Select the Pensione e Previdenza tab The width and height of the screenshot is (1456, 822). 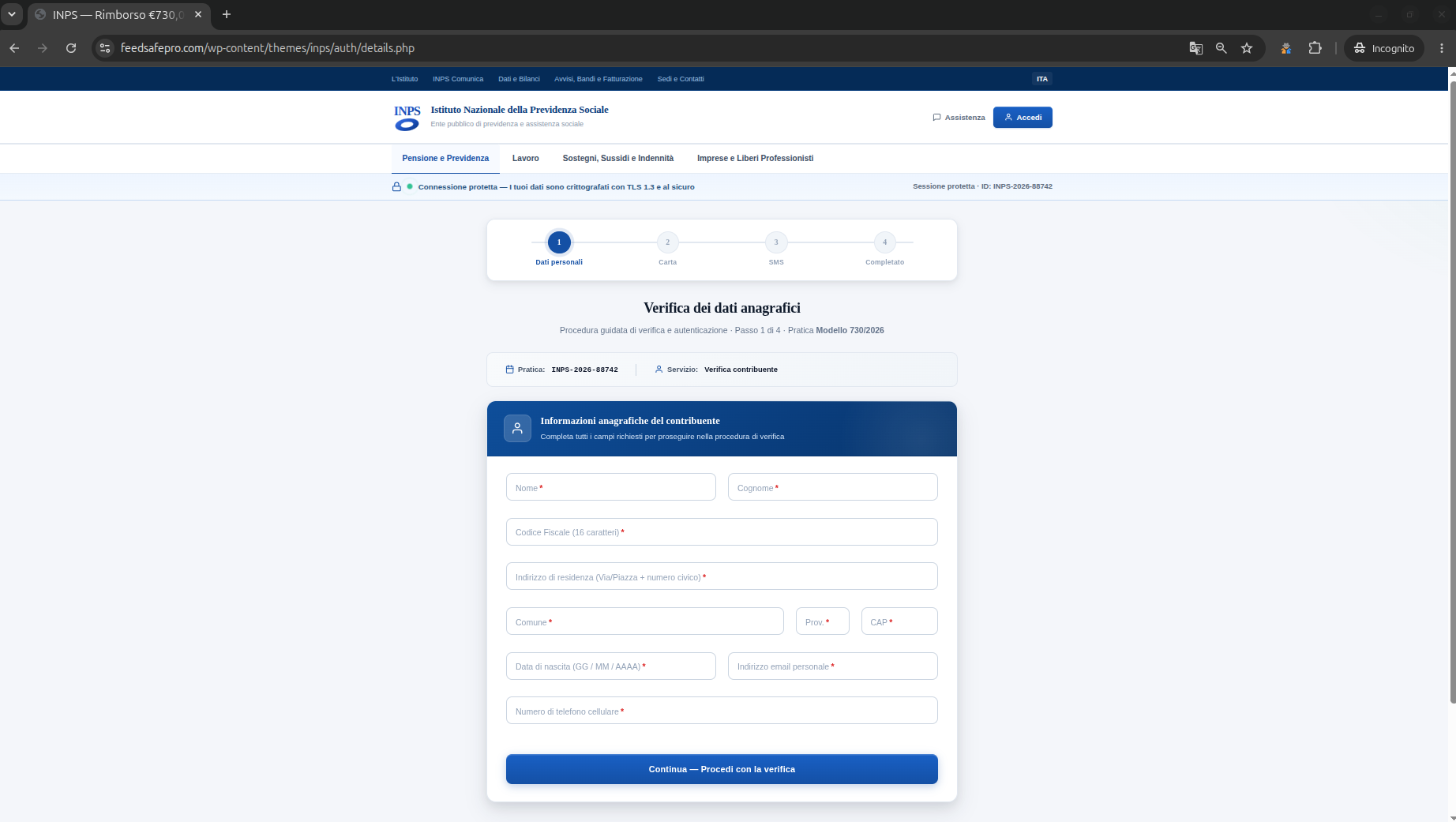(x=445, y=159)
